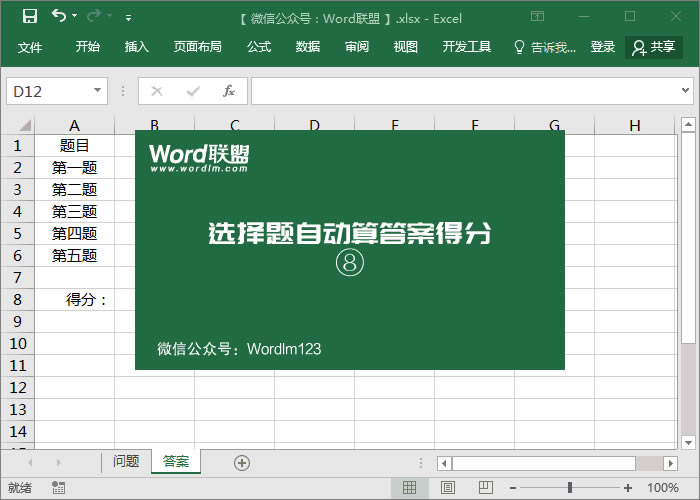Click the 登录 sign-in link

tap(603, 47)
